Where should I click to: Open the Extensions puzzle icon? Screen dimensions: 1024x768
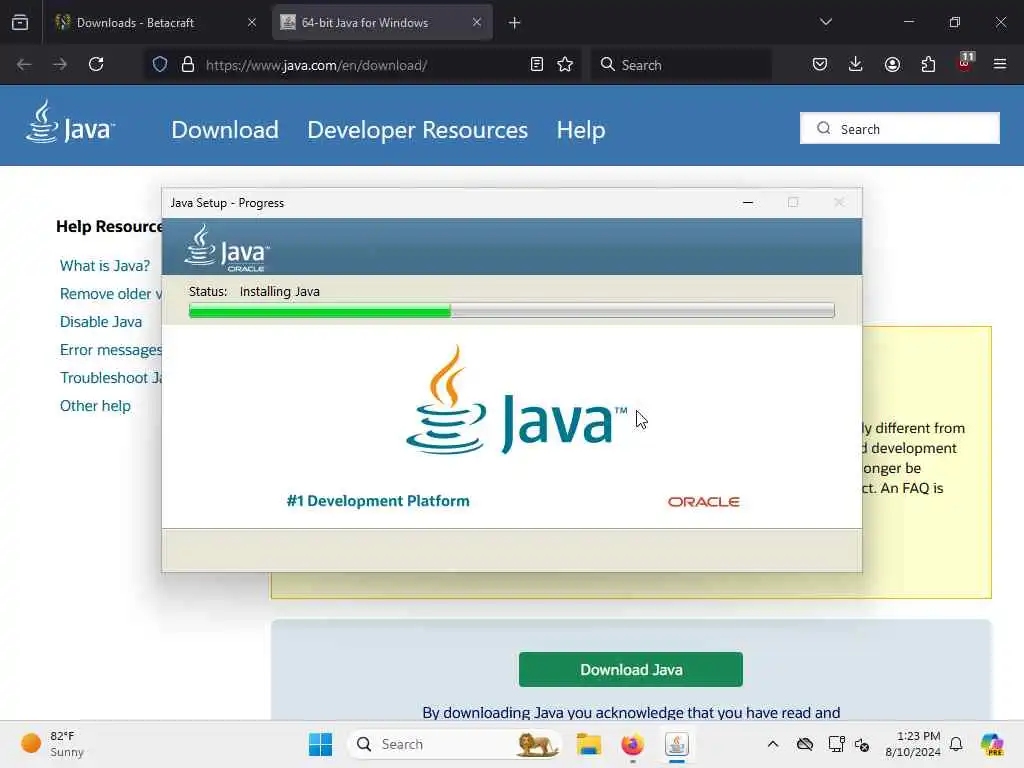pyautogui.click(x=928, y=64)
